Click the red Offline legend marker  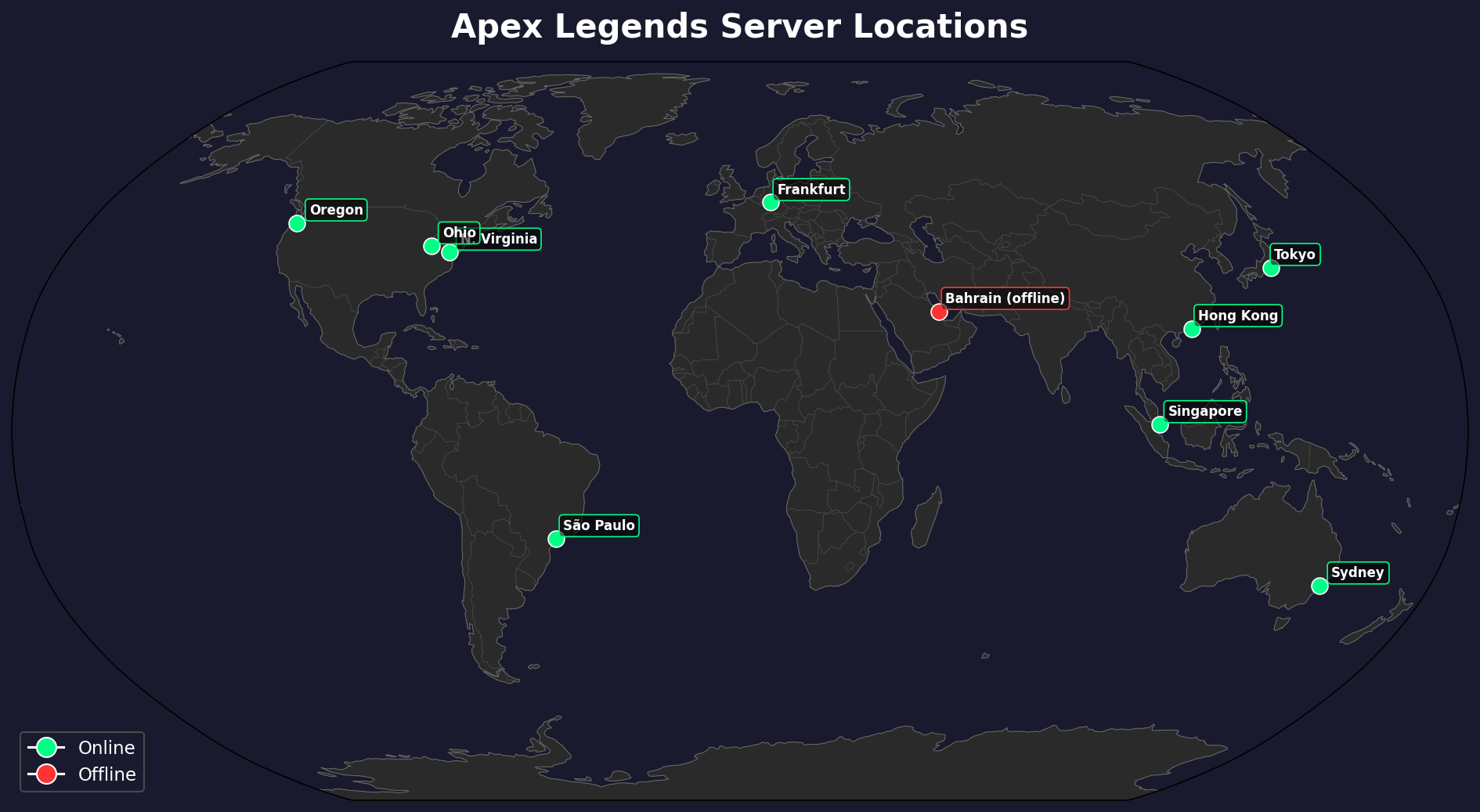coord(46,774)
